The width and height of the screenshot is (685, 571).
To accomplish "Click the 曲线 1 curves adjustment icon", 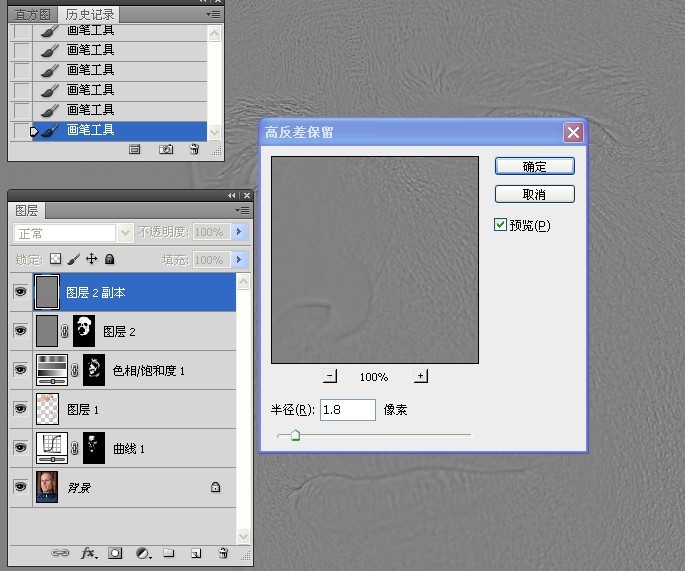I will [52, 448].
